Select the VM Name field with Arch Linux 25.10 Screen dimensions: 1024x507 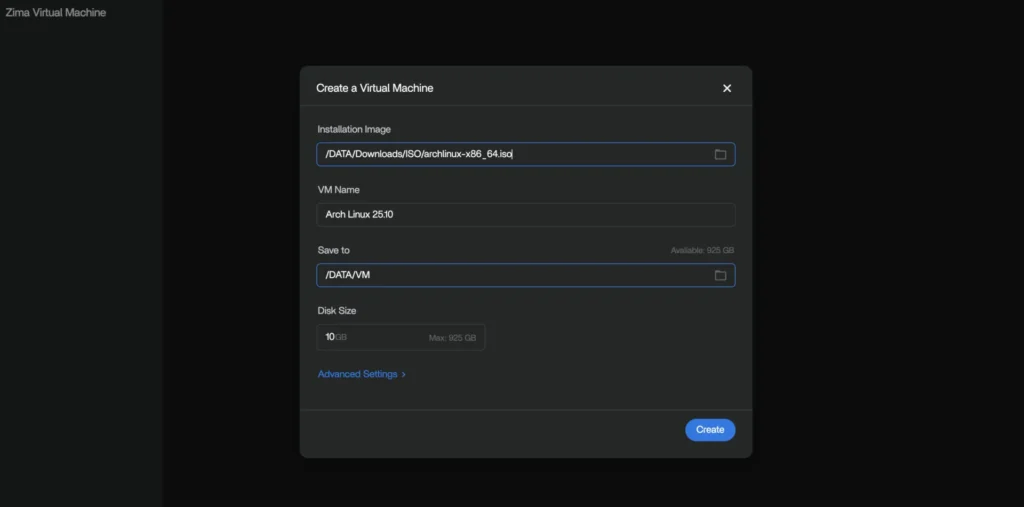526,214
